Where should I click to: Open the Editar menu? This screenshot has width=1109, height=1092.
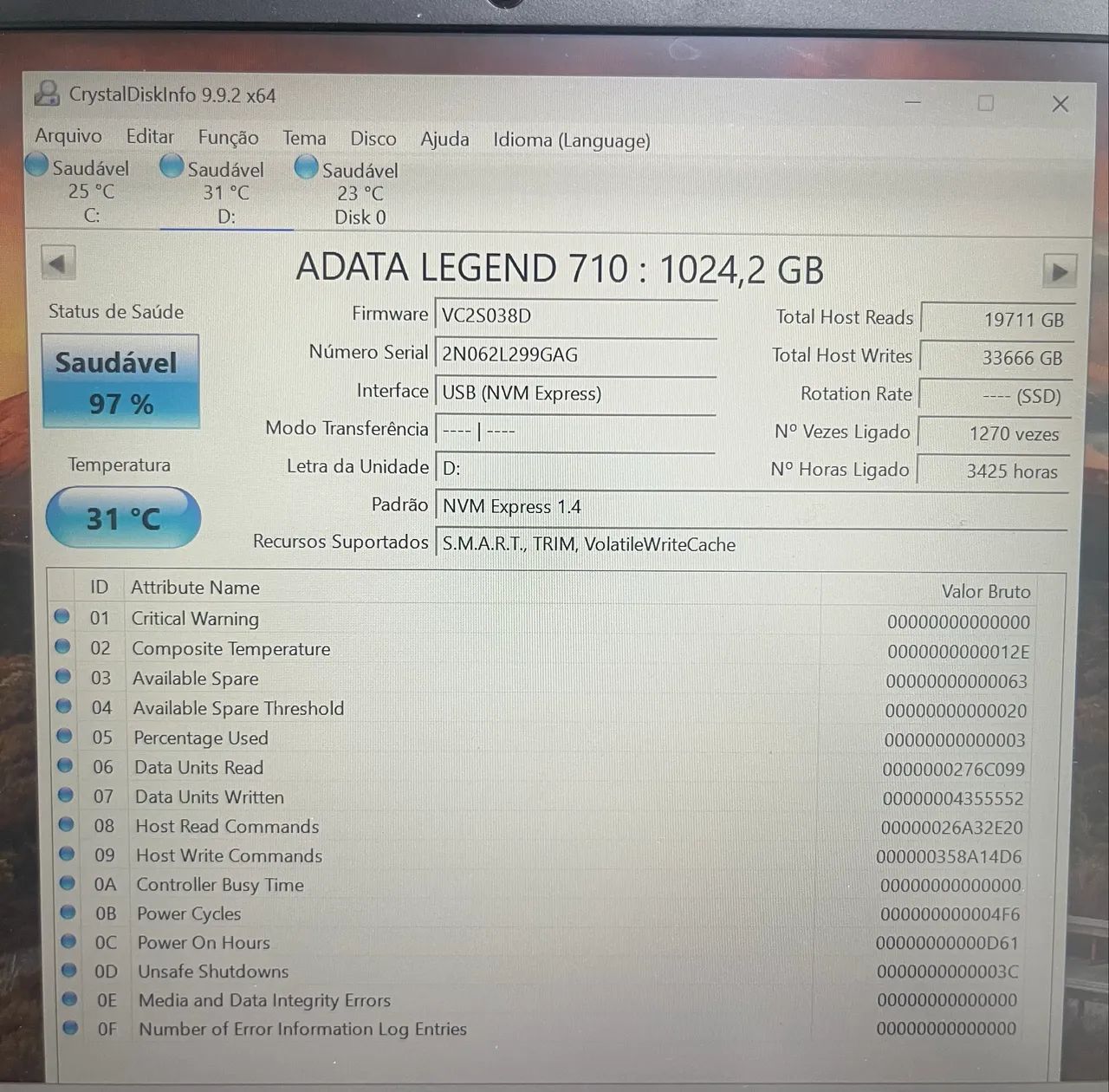[x=150, y=137]
